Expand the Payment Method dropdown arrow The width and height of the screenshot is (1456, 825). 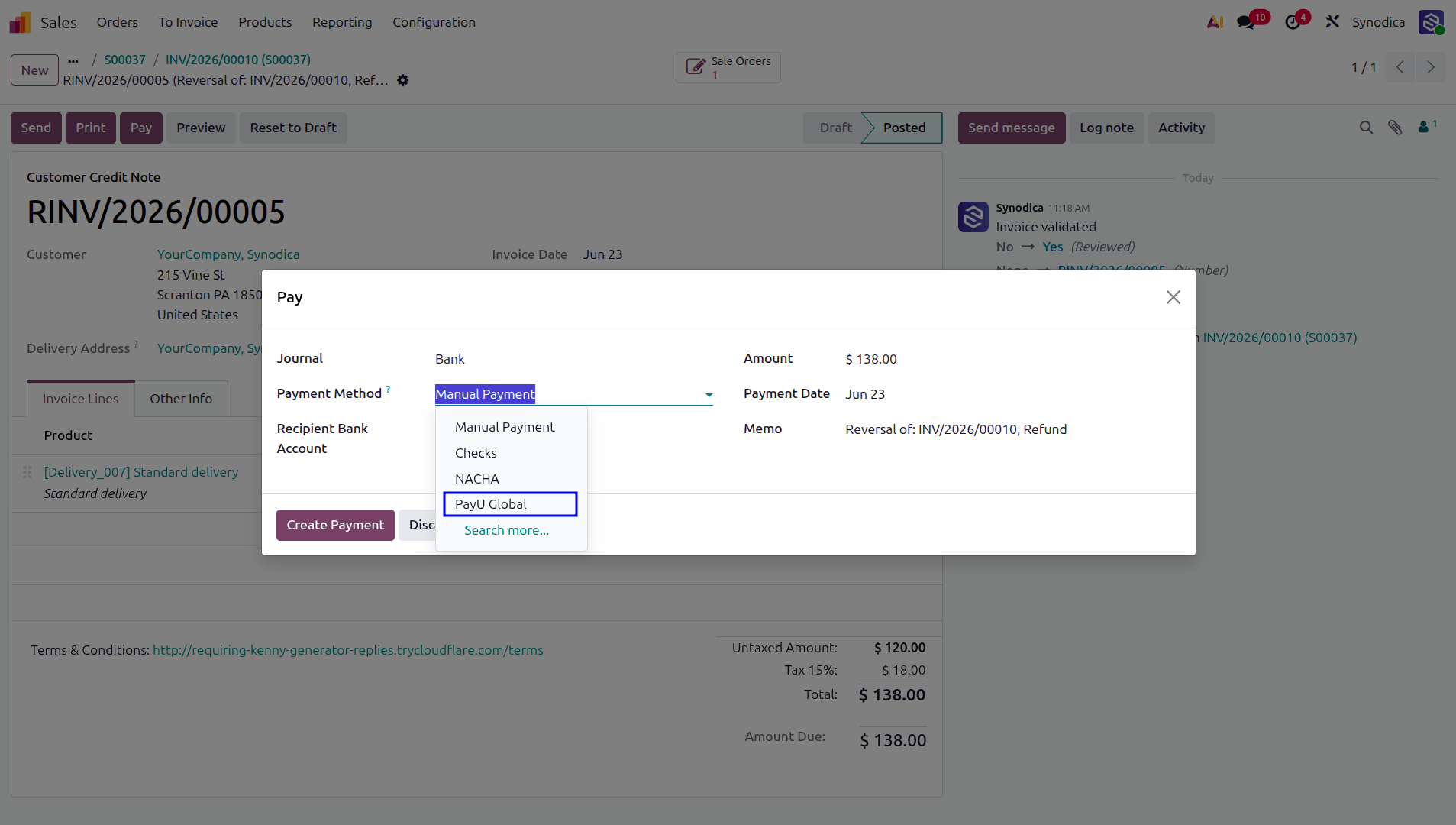tap(709, 395)
